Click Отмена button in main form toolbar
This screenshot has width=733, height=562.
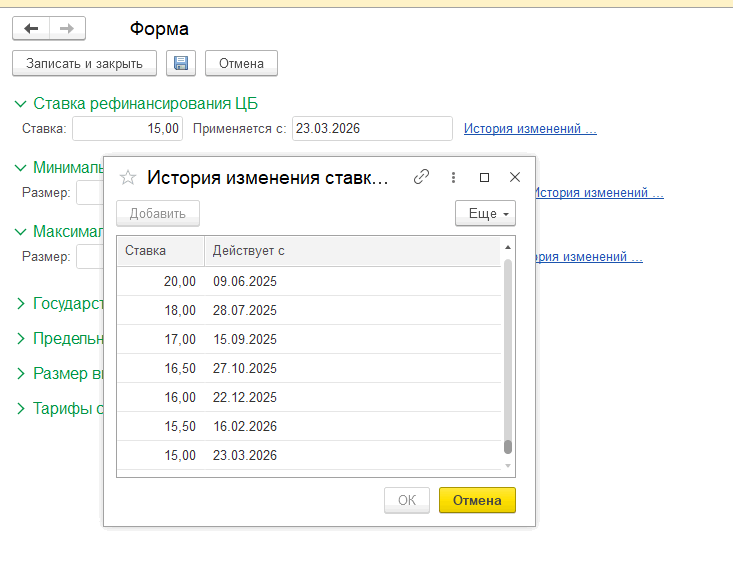click(x=241, y=63)
